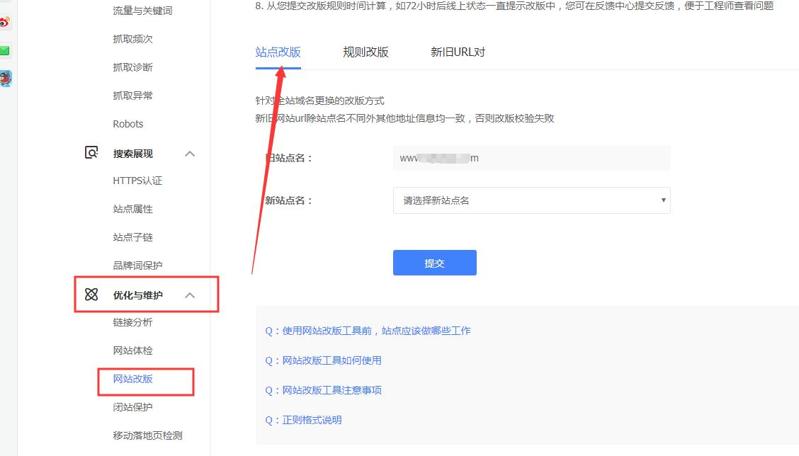Open HTTPS认证 in sidebar
Screen dimensions: 799x456
138,180
